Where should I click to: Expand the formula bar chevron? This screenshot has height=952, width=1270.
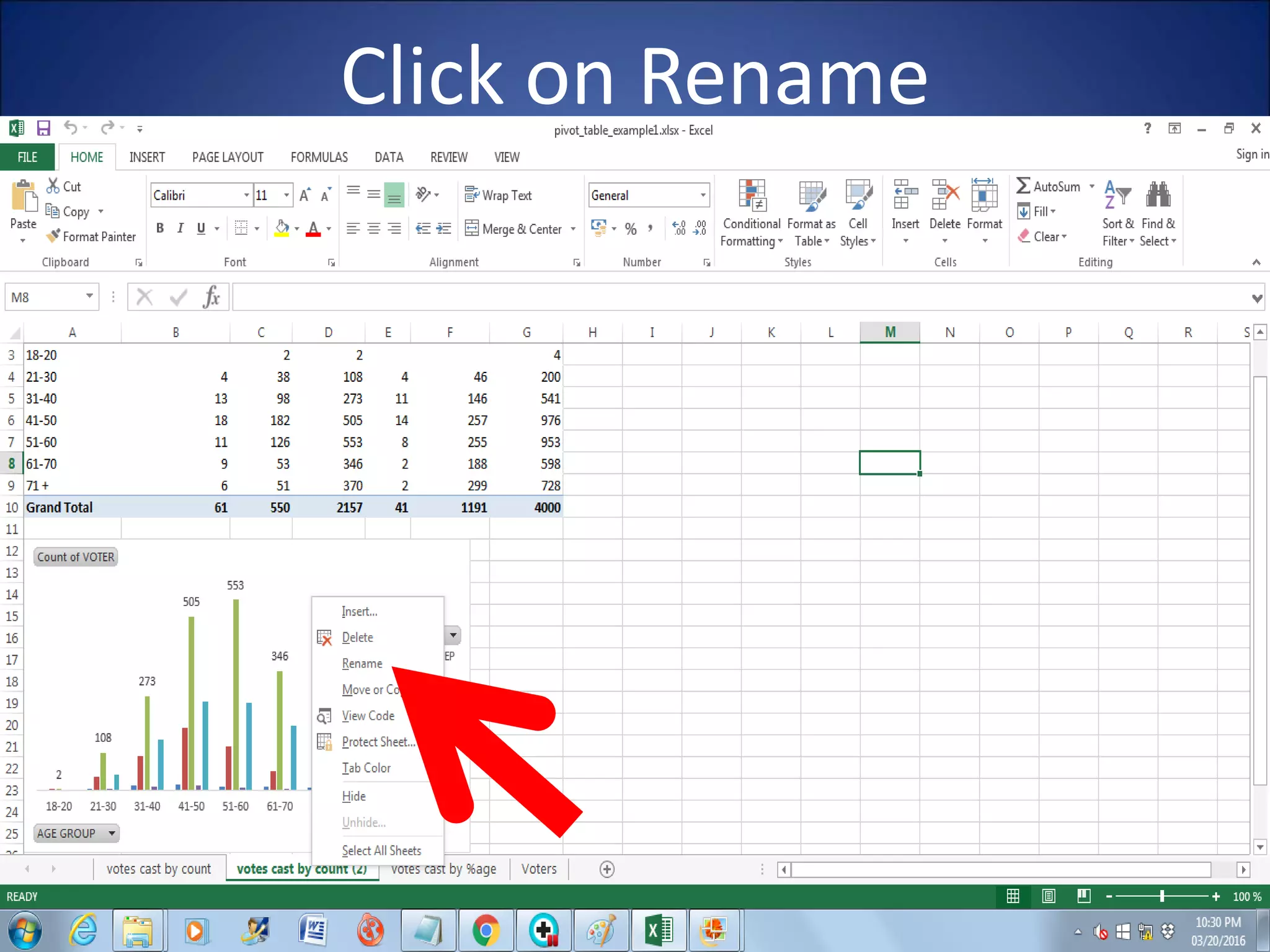(x=1257, y=298)
